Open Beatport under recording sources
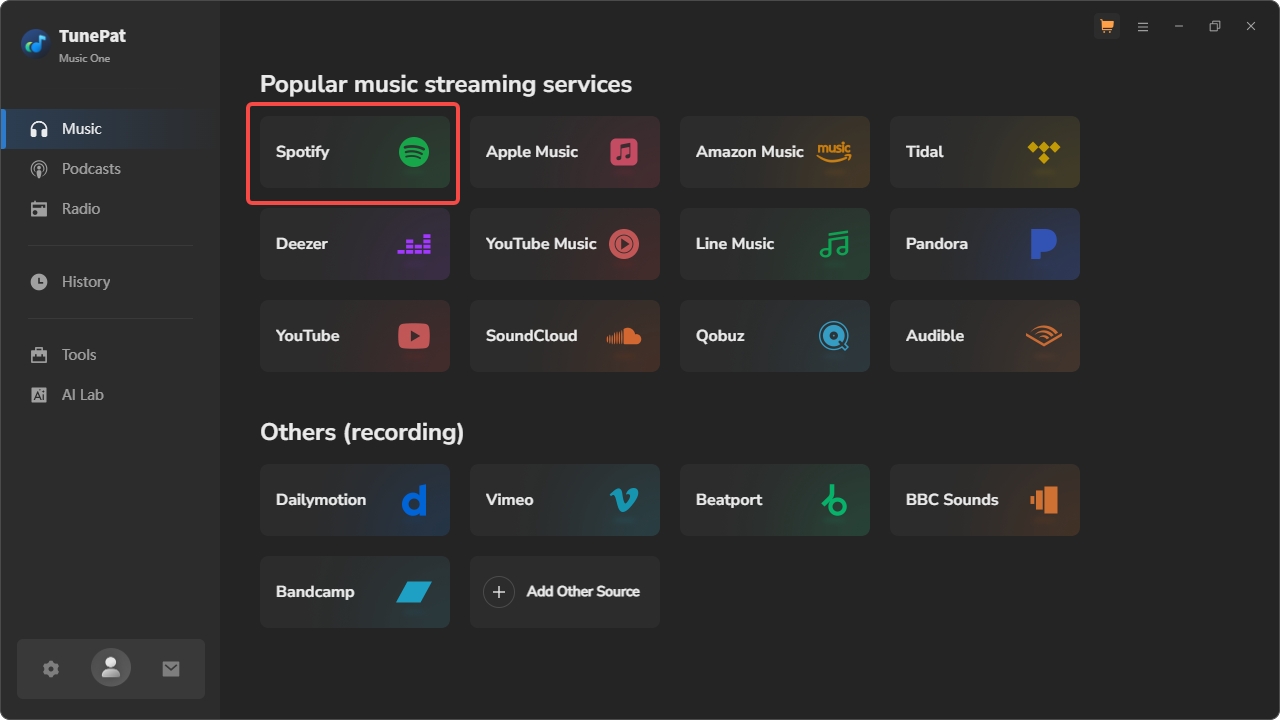 tap(774, 500)
